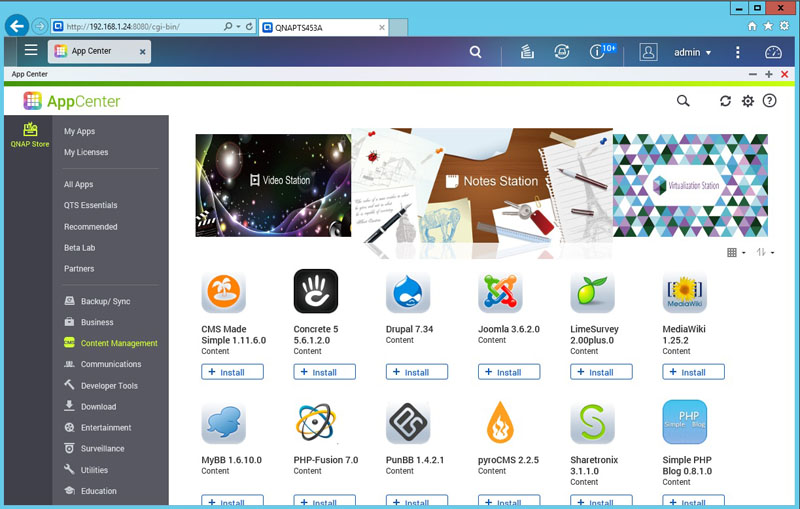This screenshot has width=800, height=509.
Task: Select Download category
Action: tap(90, 406)
